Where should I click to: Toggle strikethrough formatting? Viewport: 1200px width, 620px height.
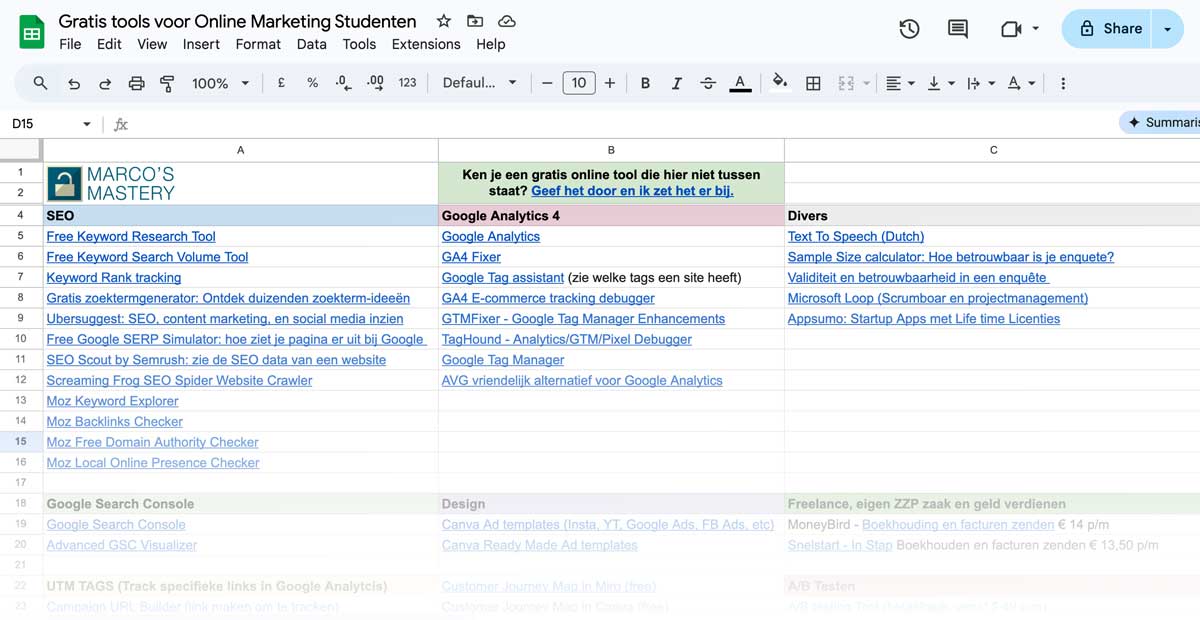click(709, 83)
